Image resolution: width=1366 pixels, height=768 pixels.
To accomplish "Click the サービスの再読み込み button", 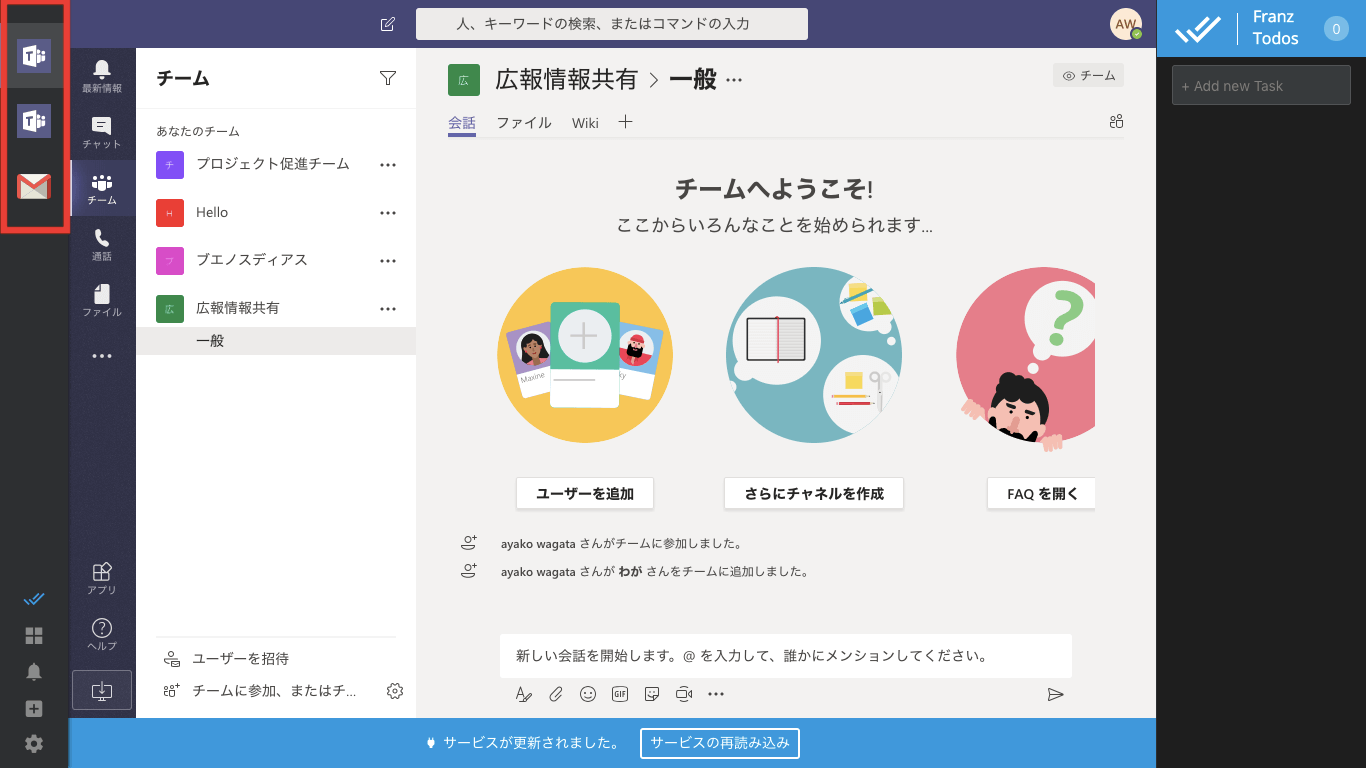I will (719, 743).
